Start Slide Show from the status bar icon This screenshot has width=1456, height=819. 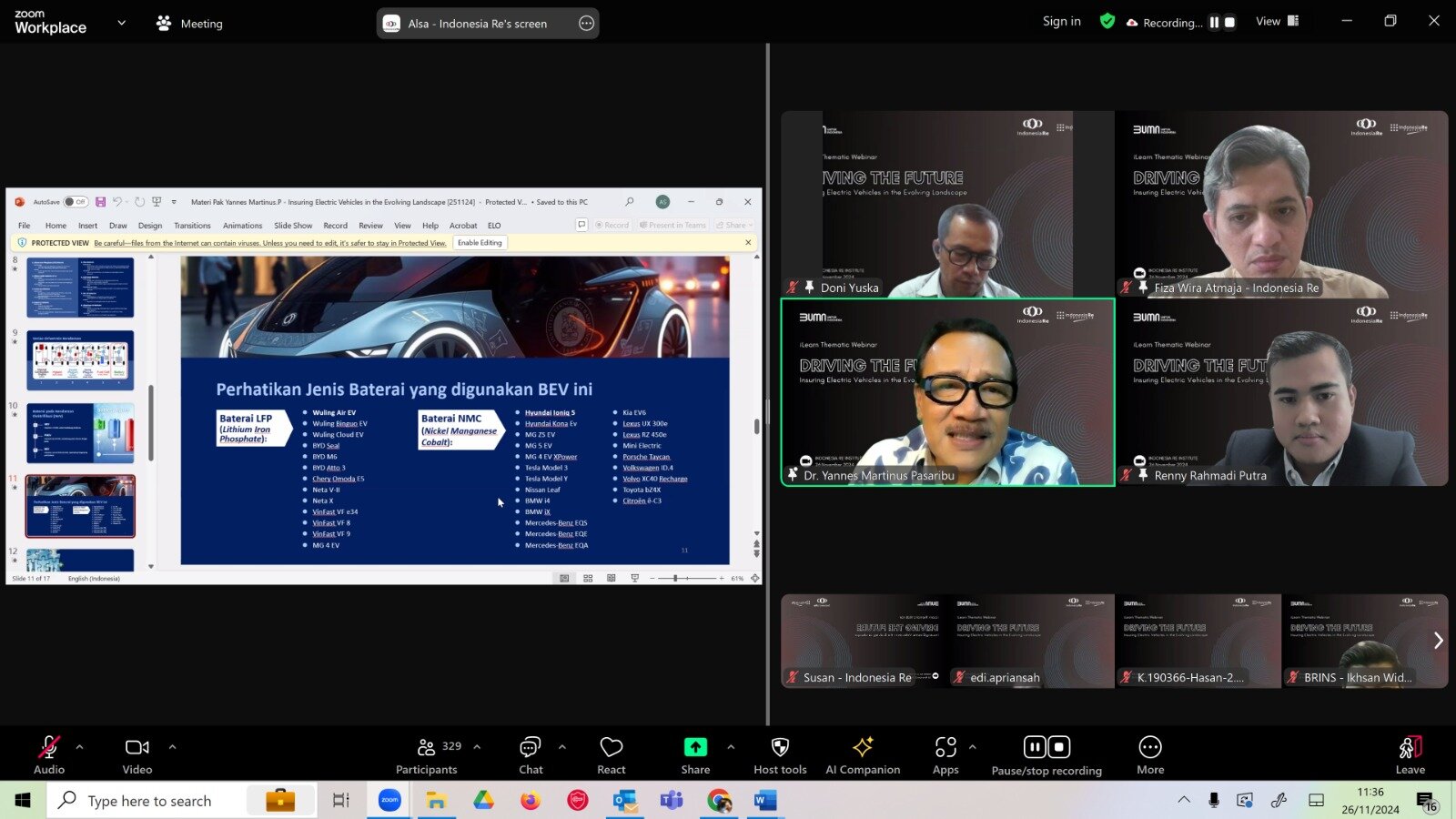point(634,578)
